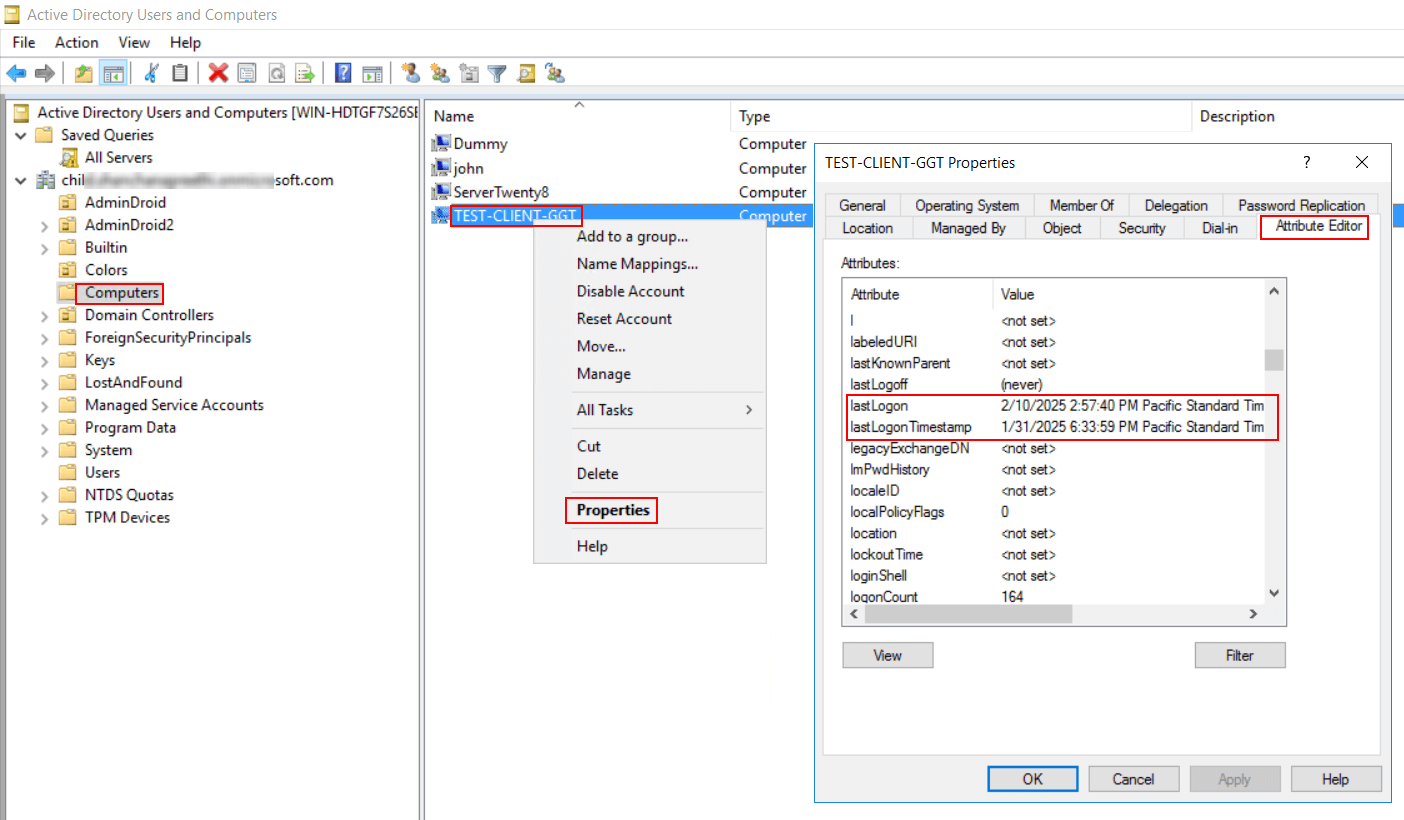Open the Action menu
Image resolution: width=1404 pixels, height=820 pixels.
coord(76,42)
